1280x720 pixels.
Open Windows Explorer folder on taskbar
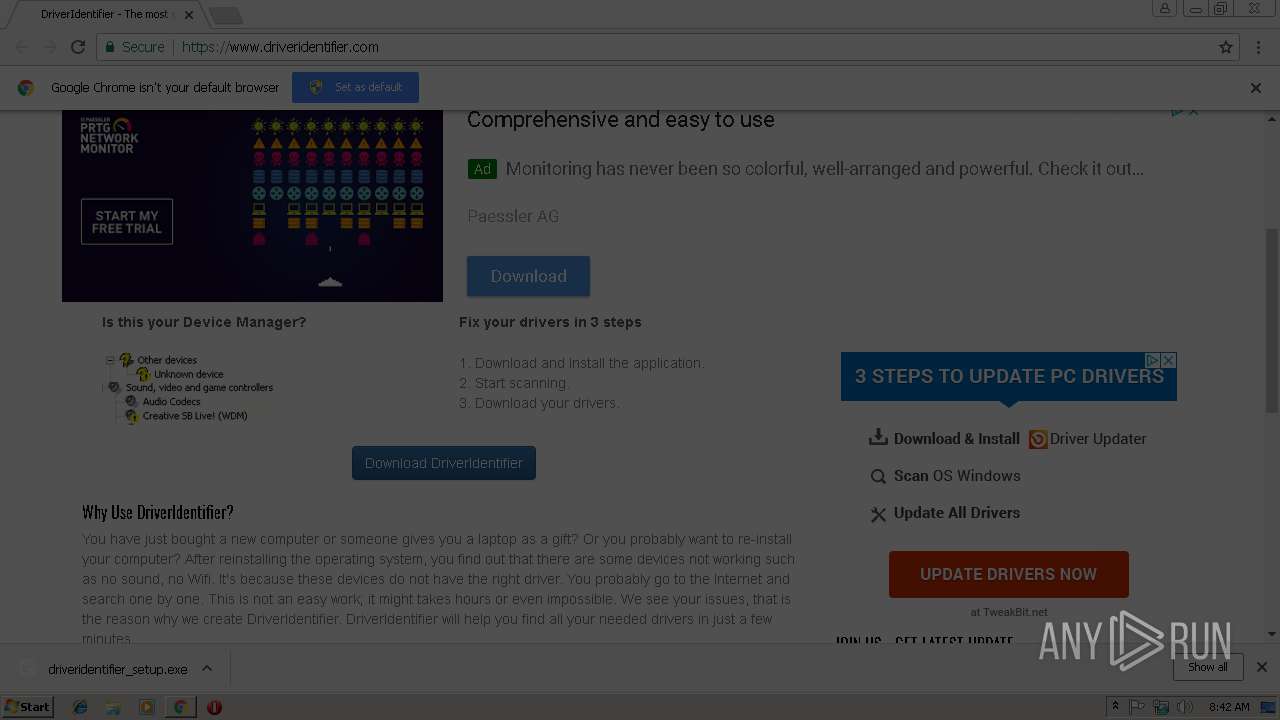pos(113,707)
